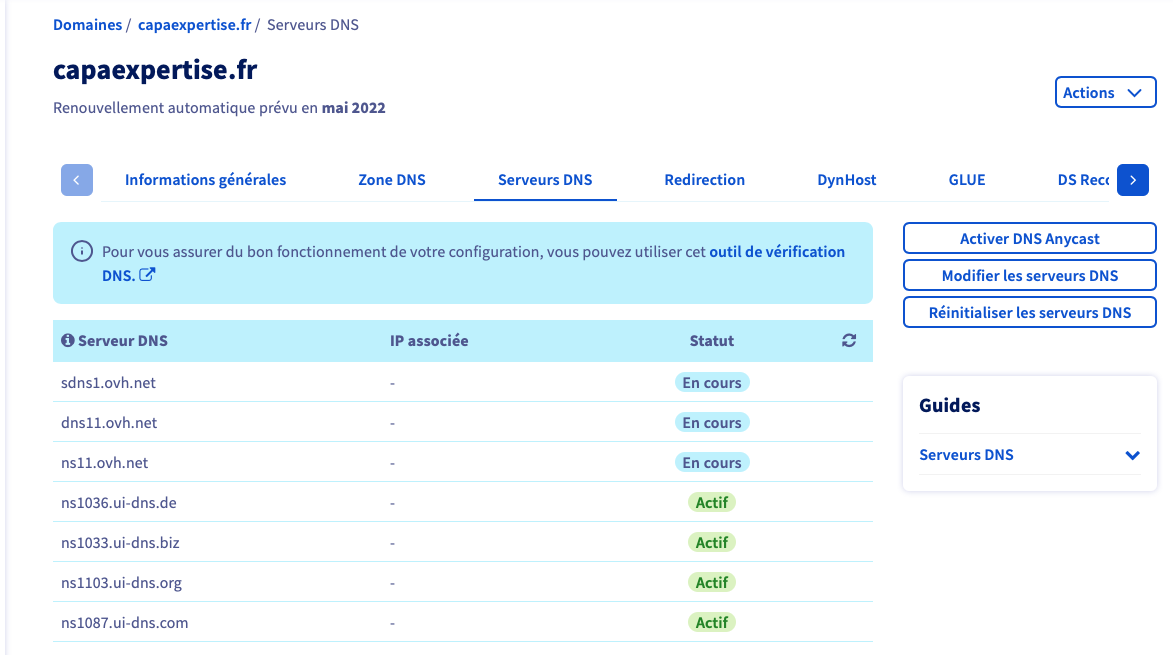
Task: Click Réinitialiser les serveurs DNS button
Action: 1029,313
